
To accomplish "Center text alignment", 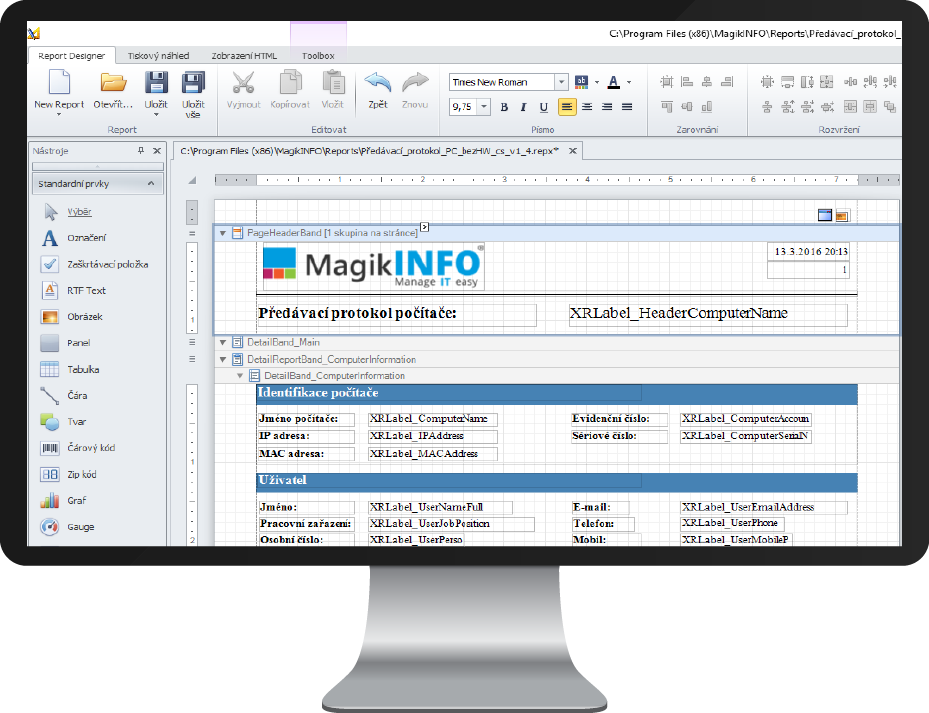I will pyautogui.click(x=587, y=107).
